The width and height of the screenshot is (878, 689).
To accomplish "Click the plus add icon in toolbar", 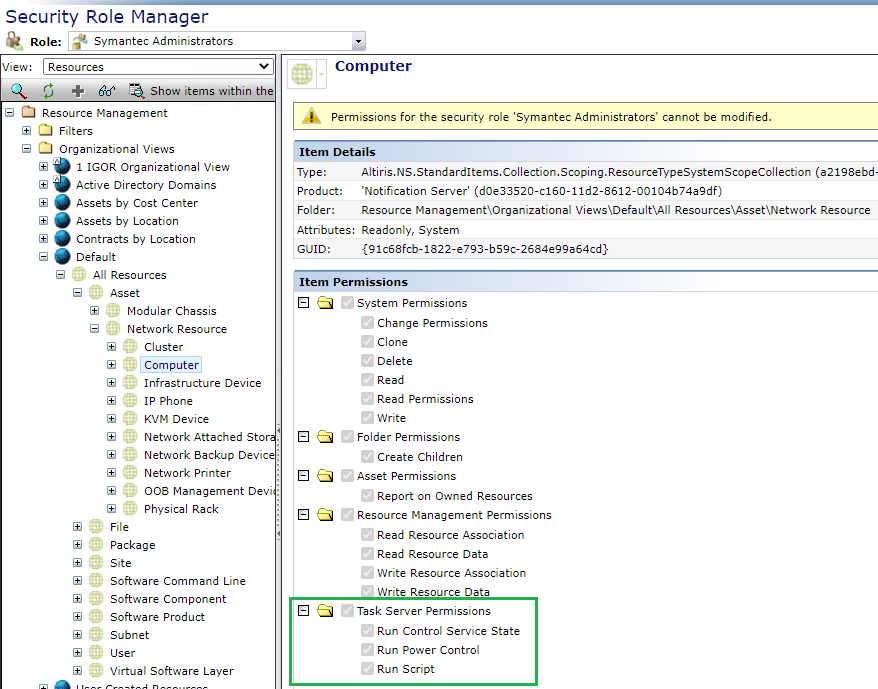I will [x=78, y=91].
